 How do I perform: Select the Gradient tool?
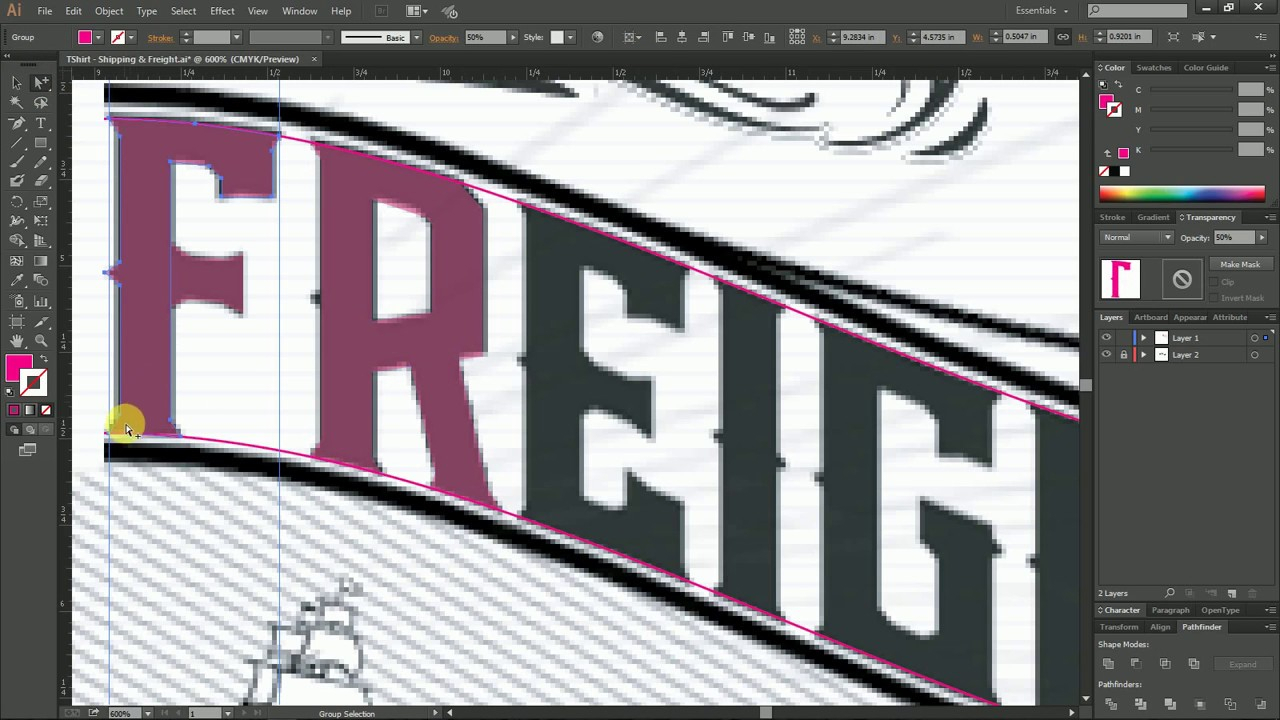coord(41,261)
